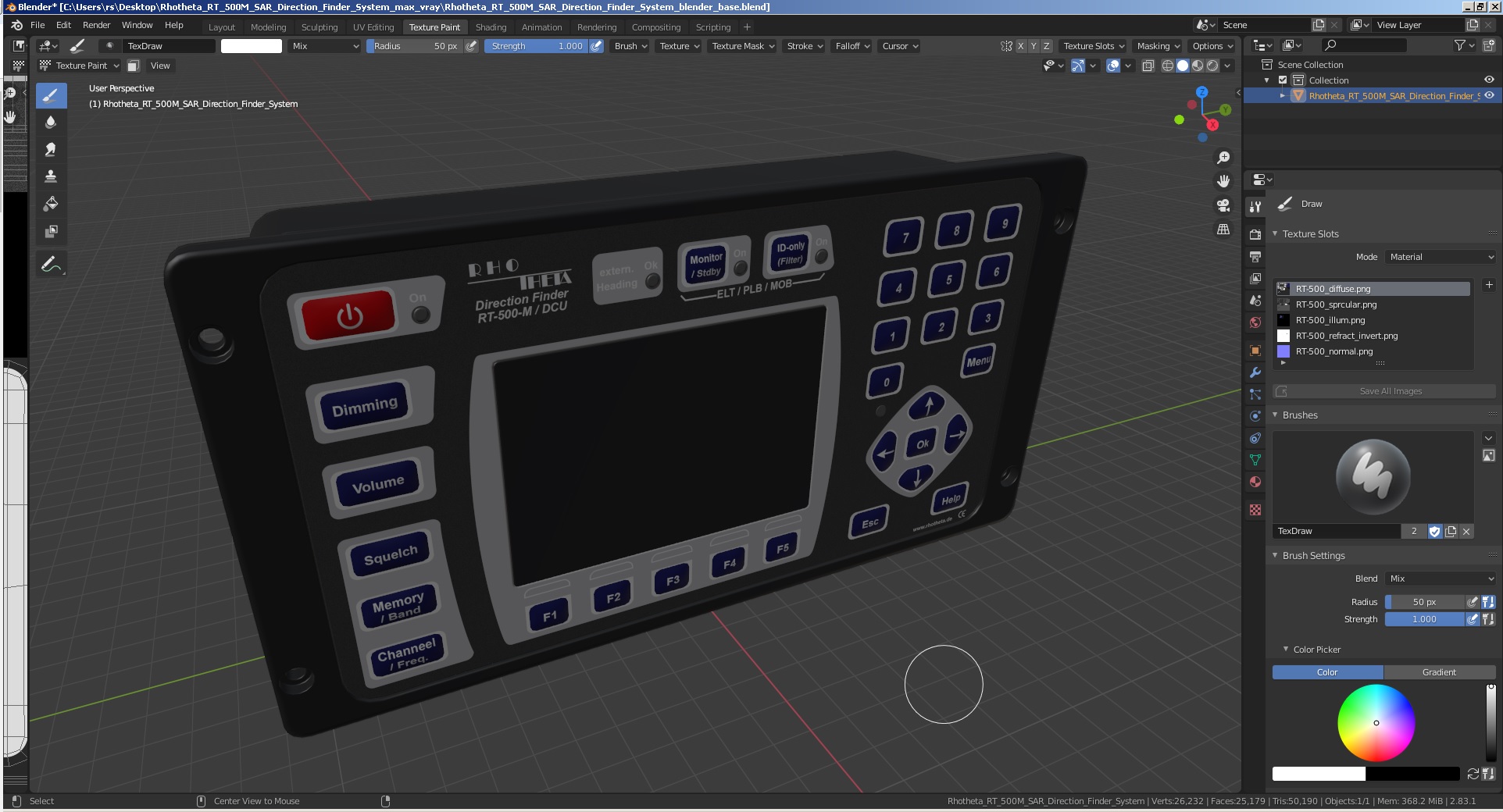The height and width of the screenshot is (812, 1503).
Task: Click the Radius slider in Brush Settings
Action: pos(1424,602)
